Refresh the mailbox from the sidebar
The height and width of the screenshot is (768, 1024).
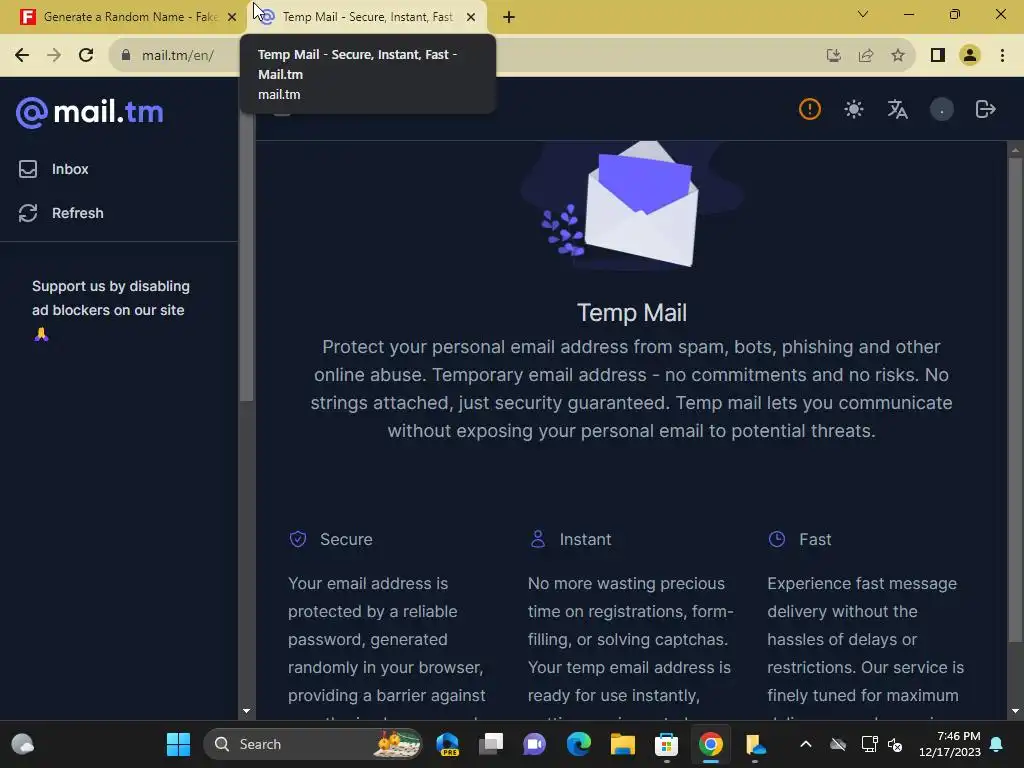(61, 213)
